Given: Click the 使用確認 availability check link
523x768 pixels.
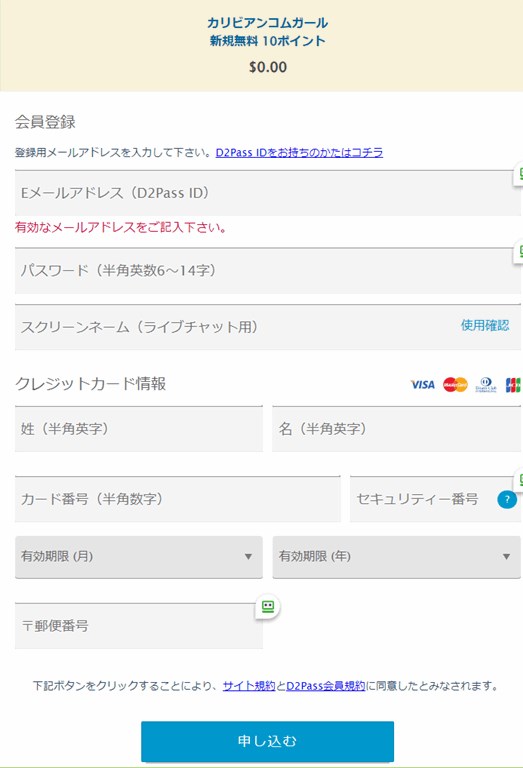Looking at the screenshot, I should (x=485, y=325).
